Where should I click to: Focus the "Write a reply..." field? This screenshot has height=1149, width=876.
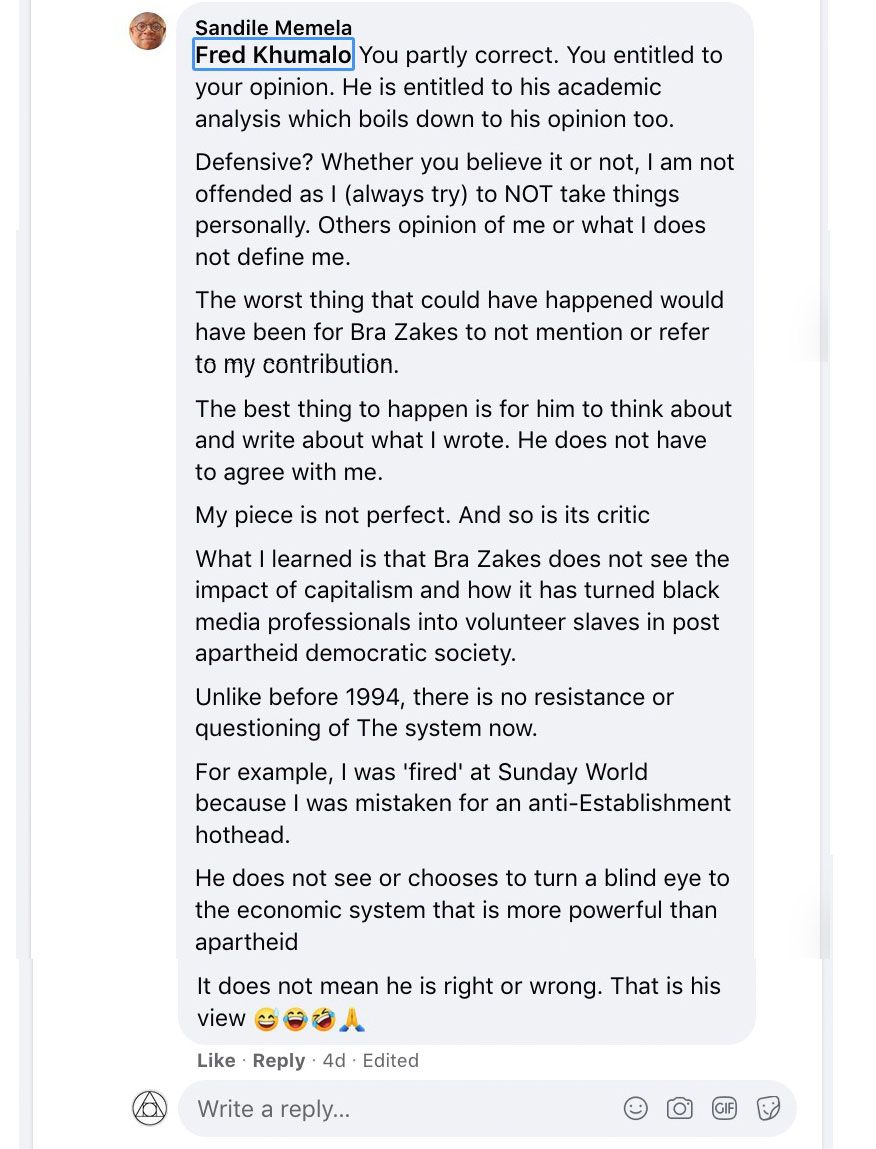400,1108
